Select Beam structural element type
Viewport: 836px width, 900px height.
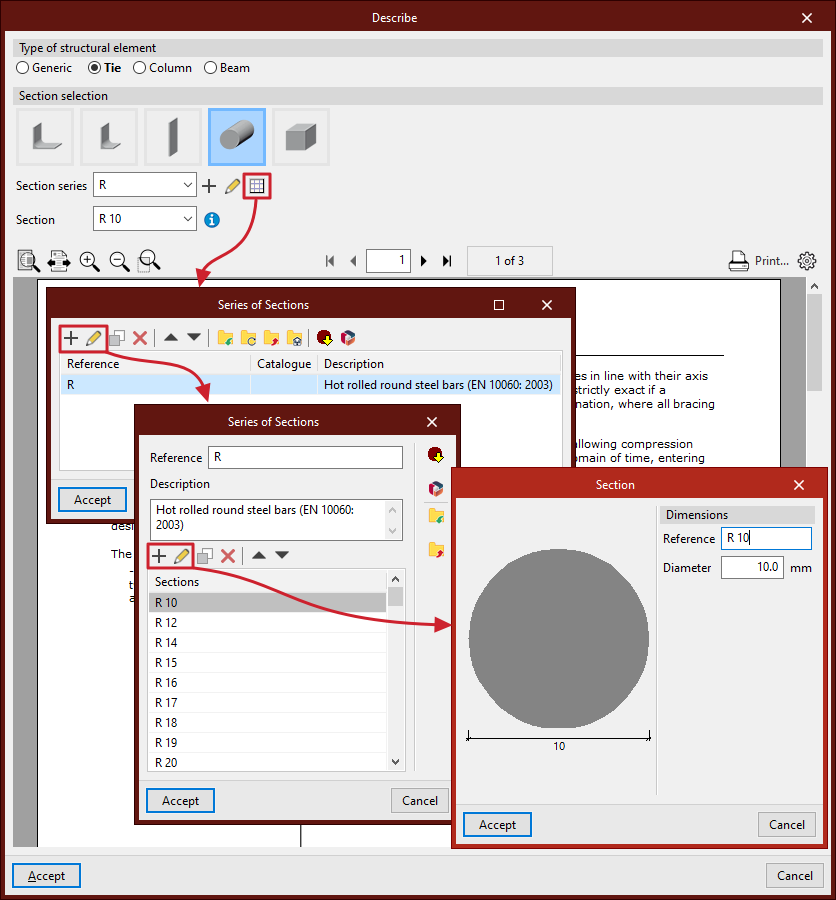[x=227, y=68]
